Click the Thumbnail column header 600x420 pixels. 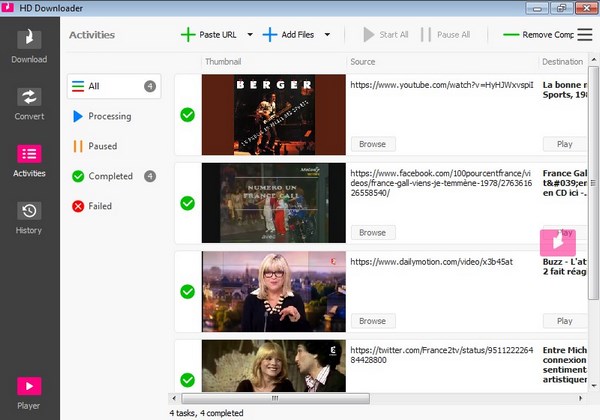pyautogui.click(x=223, y=62)
